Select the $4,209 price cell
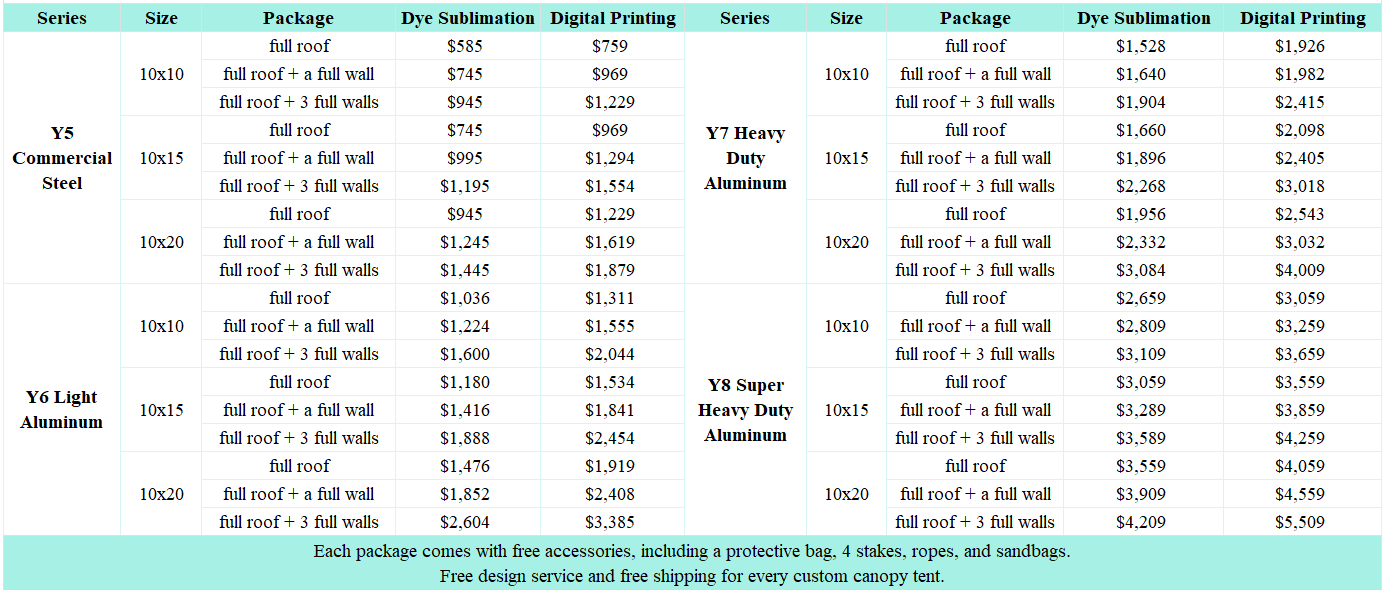 [x=1141, y=522]
